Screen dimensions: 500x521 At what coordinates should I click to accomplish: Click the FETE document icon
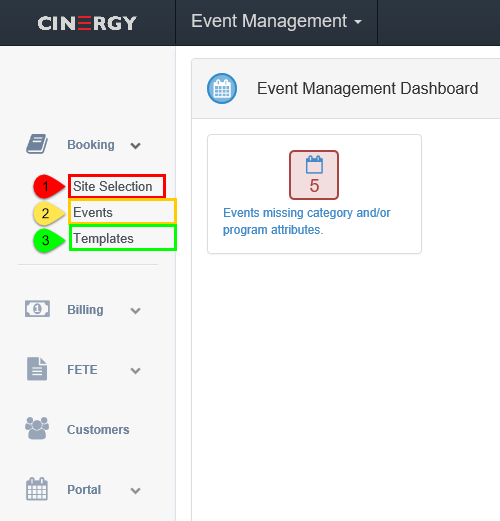tap(37, 369)
